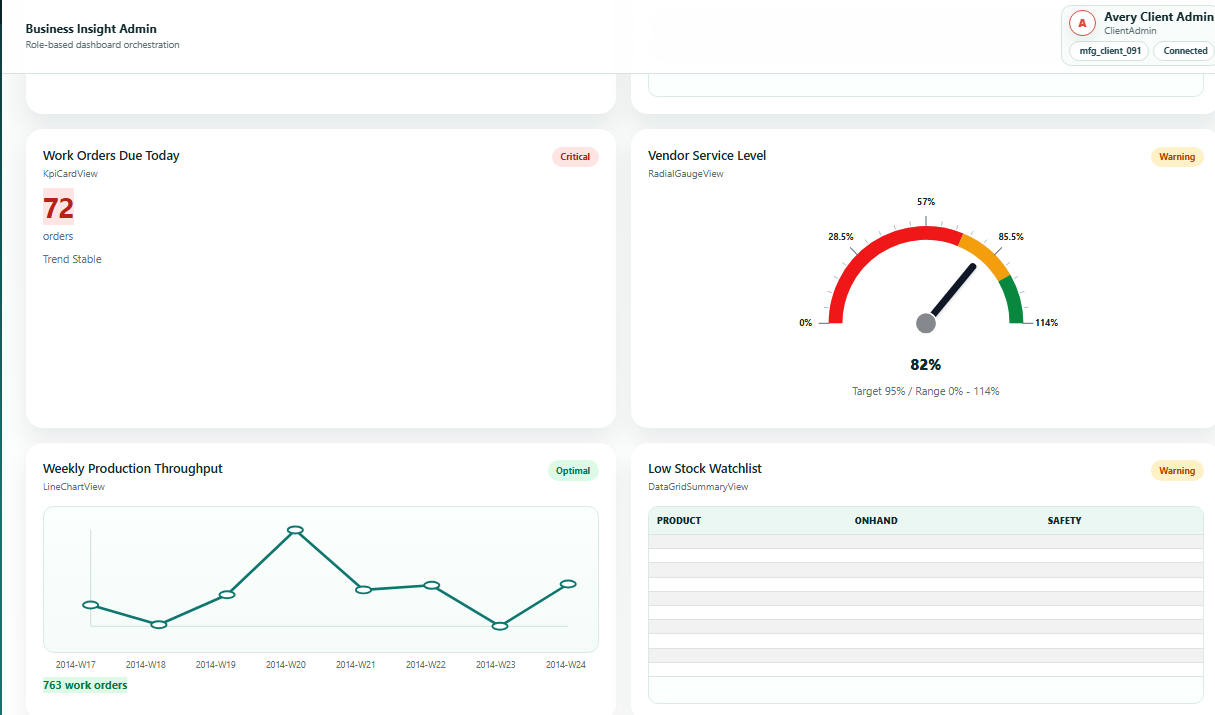Click the 57% gauge tick label
Image resolution: width=1215 pixels, height=715 pixels.
coord(926,202)
